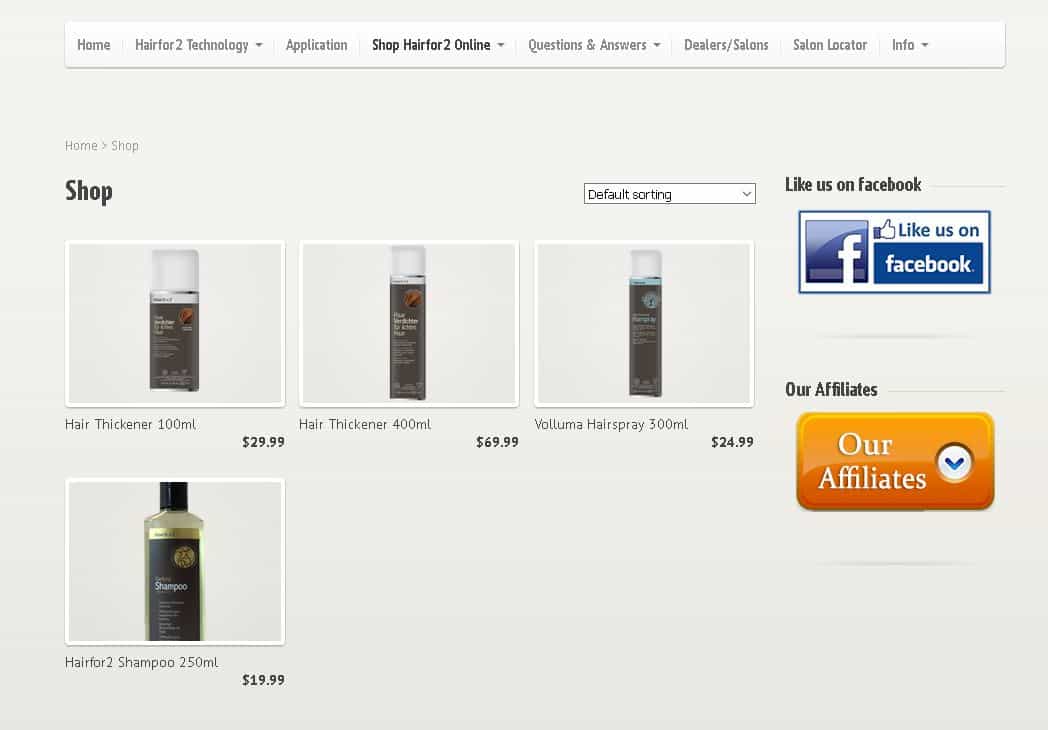Click the 'Our Affiliates' sidebar heading
Viewport: 1048px width, 730px height.
click(x=831, y=390)
